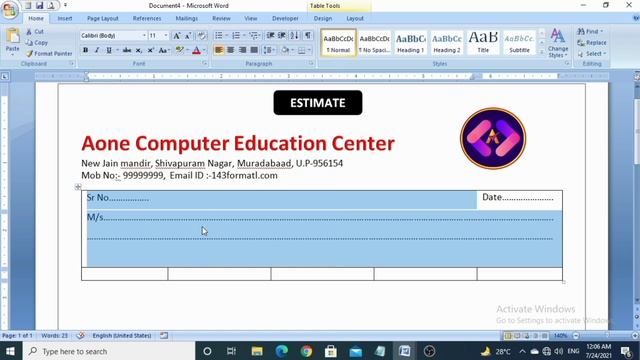Clear formatting of the selection

pos(202,36)
